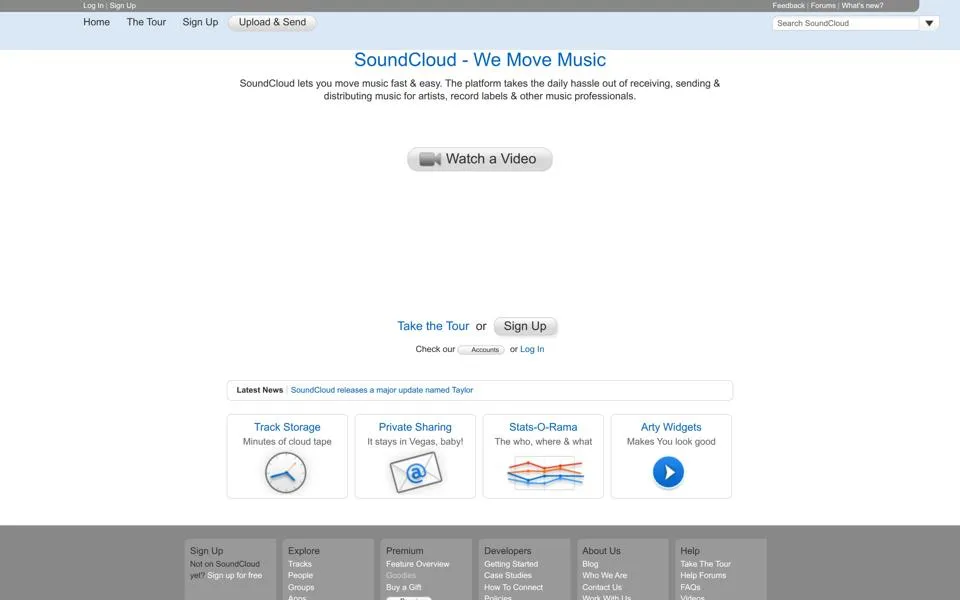Screen dimensions: 960x600
Task: Click the Explore footer heading
Action: 304,551
